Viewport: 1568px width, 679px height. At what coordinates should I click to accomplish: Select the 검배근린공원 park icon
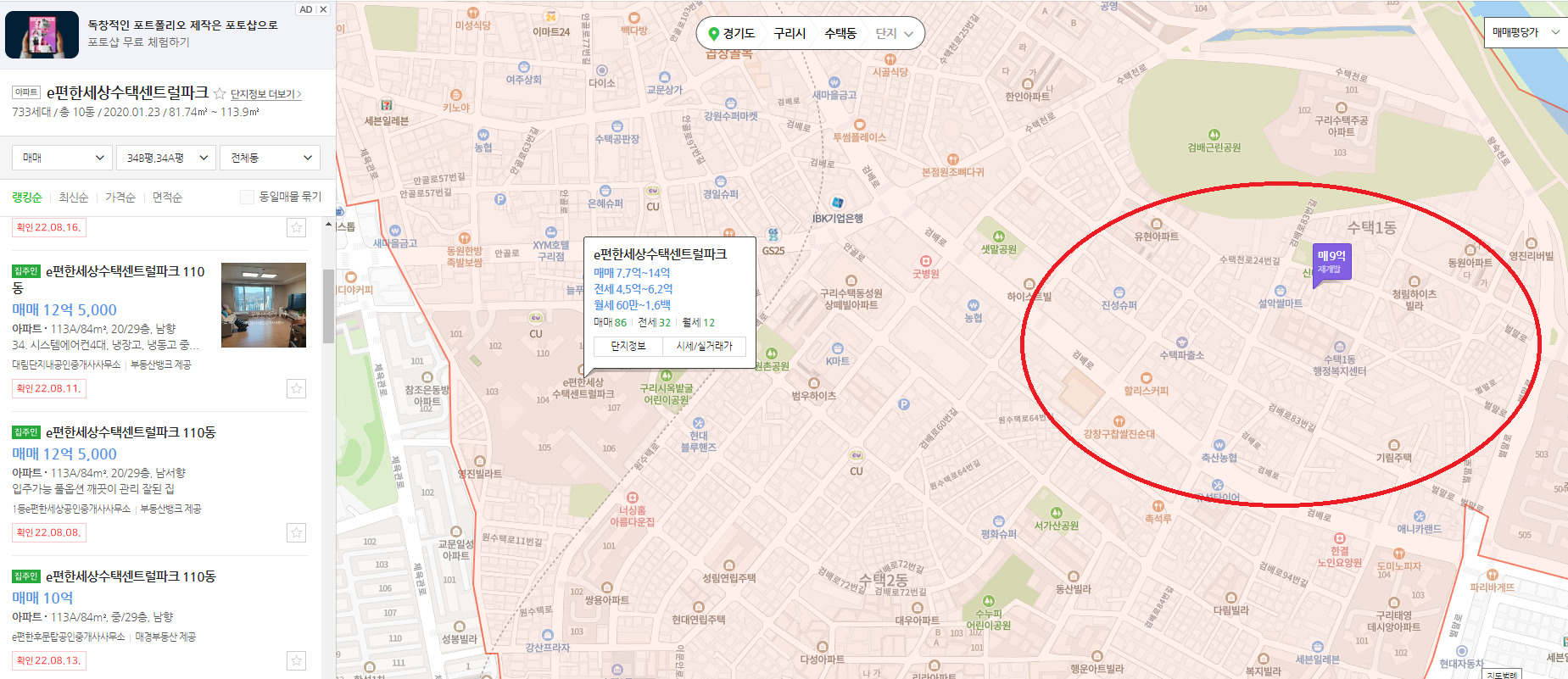(1214, 135)
